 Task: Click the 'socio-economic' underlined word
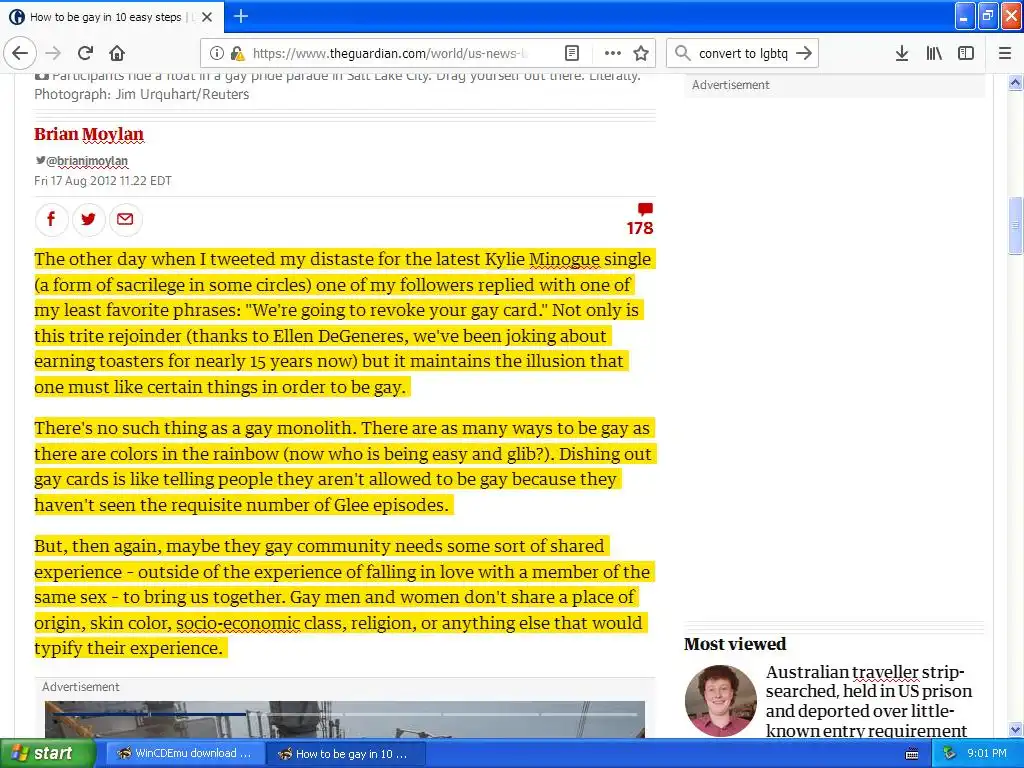pyautogui.click(x=238, y=623)
